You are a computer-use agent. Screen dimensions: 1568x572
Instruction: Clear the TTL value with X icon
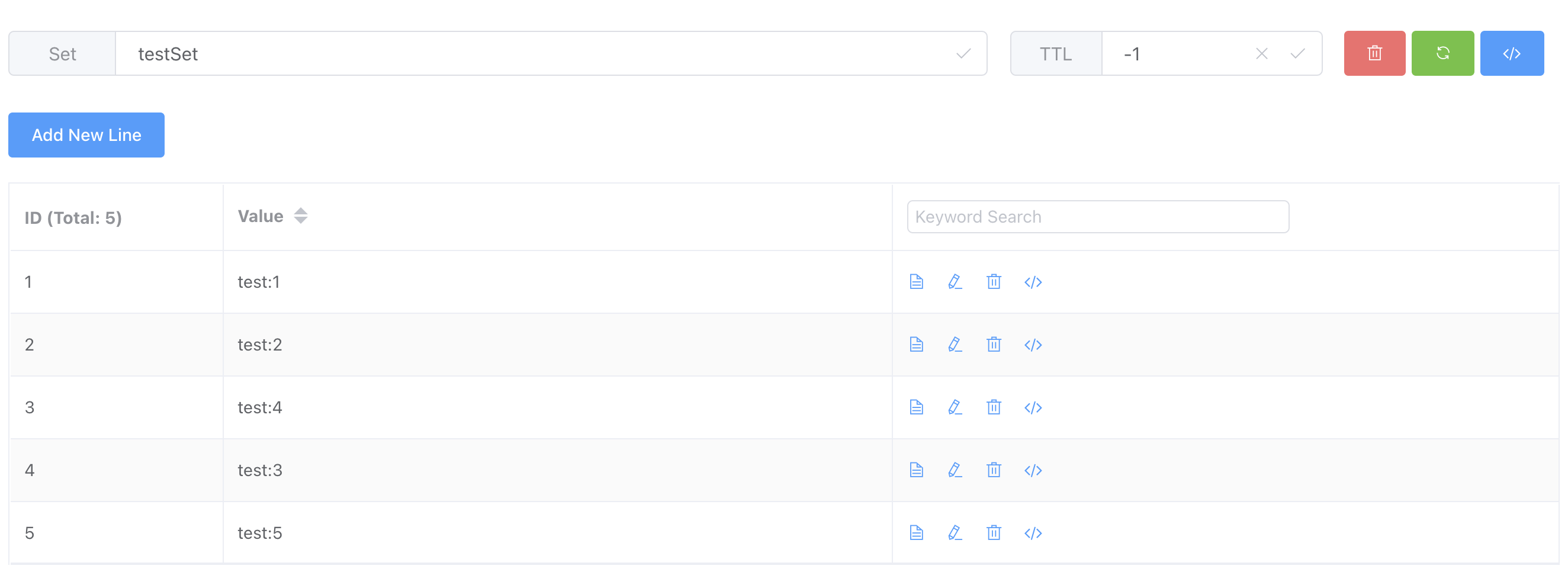[x=1261, y=53]
